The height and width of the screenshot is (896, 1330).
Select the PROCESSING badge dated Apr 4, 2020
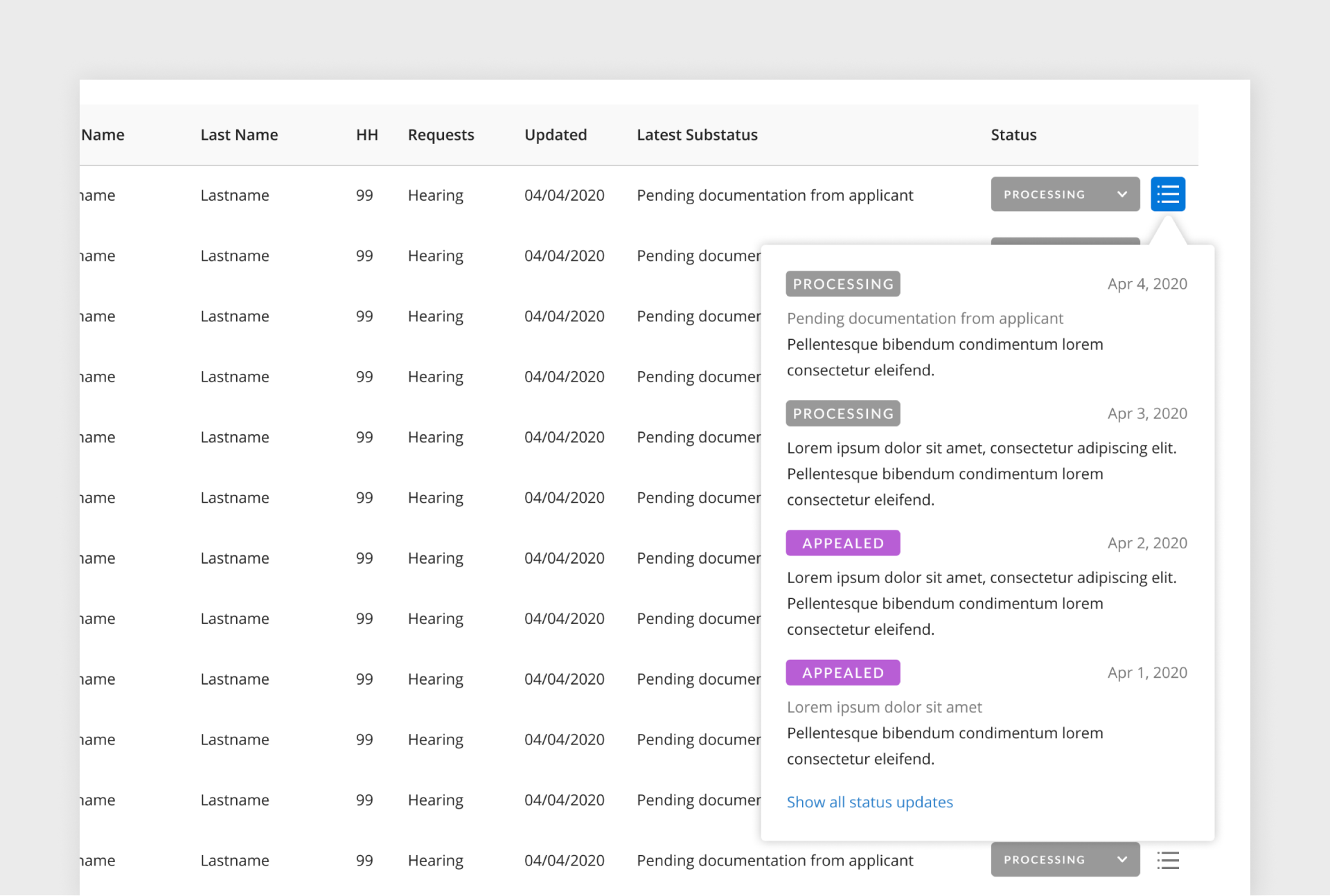(x=843, y=284)
